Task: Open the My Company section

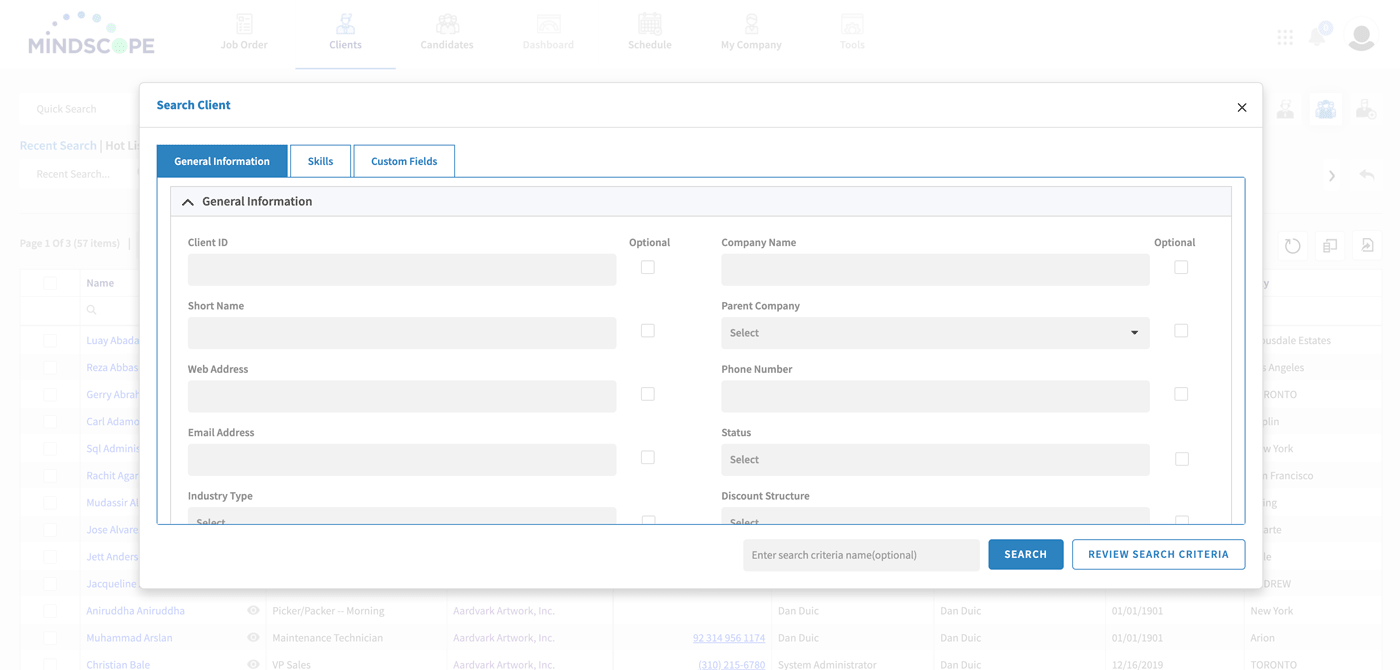Action: (751, 30)
